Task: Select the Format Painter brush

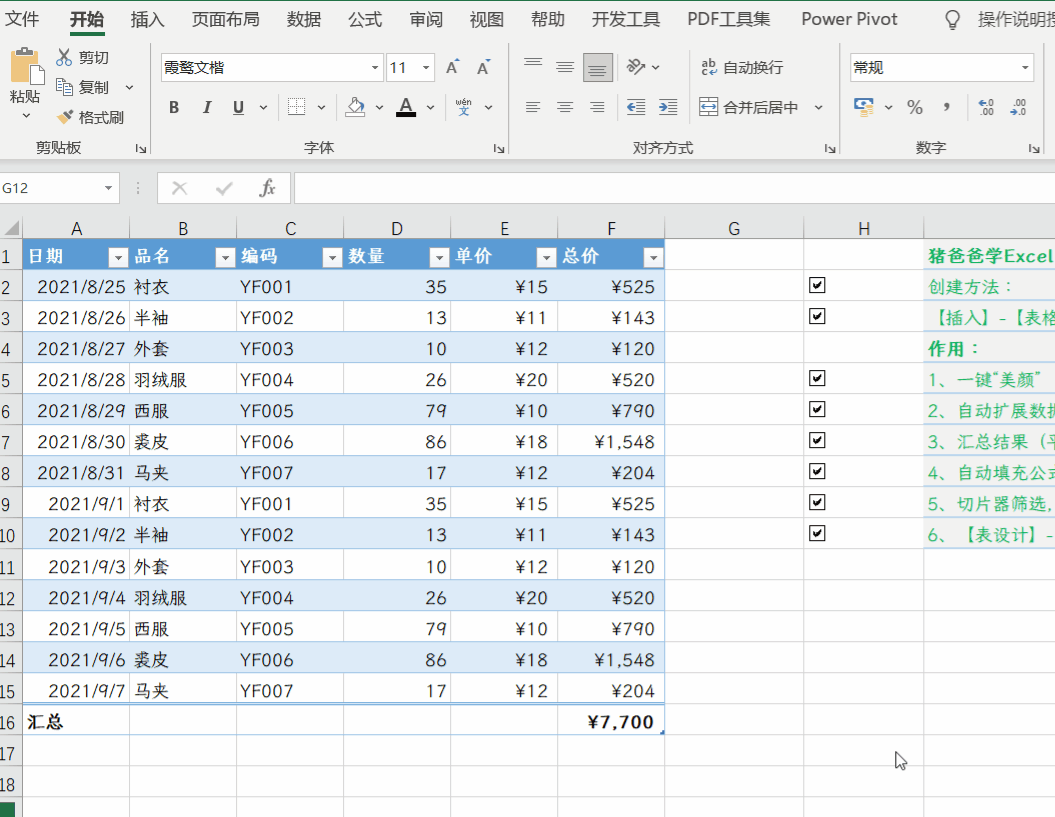Action: [x=65, y=117]
